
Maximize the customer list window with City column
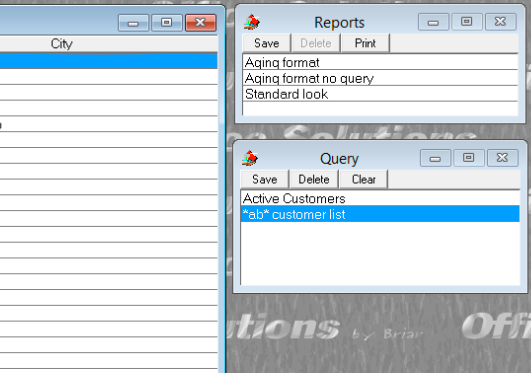[x=167, y=23]
